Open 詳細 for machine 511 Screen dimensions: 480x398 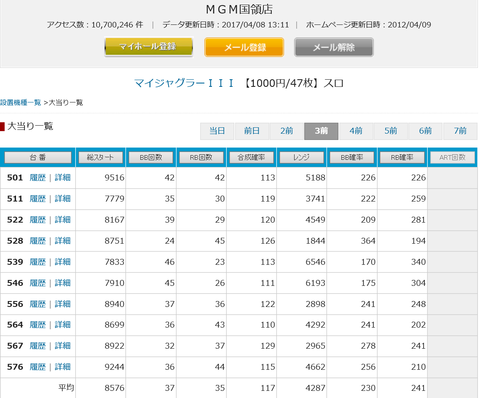(63, 199)
